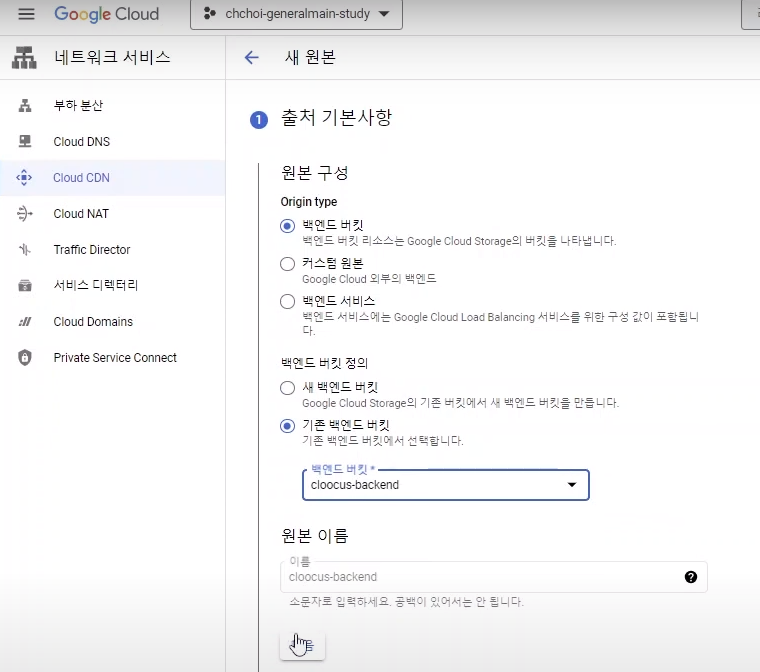Screen dimensions: 760x672
Task: Click the Cloud CDN sidebar icon
Action: (x=24, y=177)
